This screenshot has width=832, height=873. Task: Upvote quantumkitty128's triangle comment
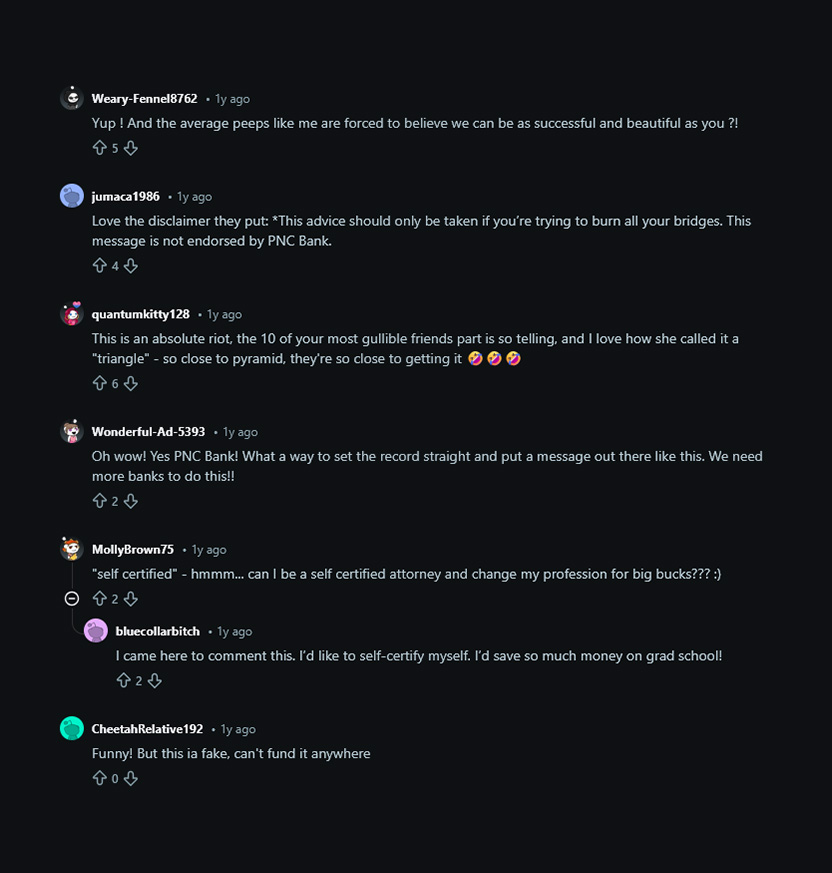pyautogui.click(x=99, y=383)
